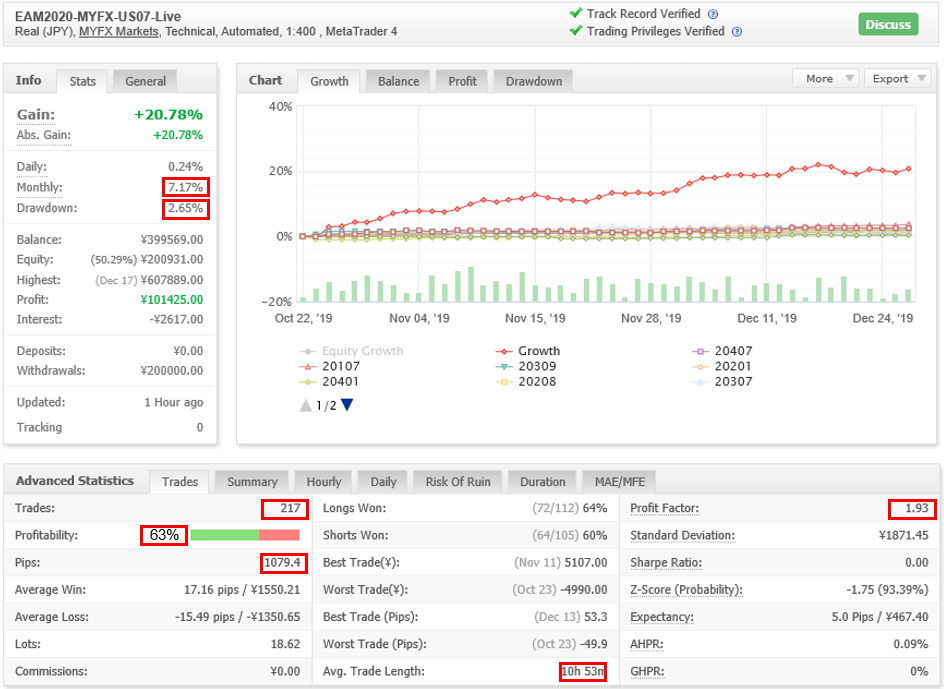944x689 pixels.
Task: Click the Profit Factor label
Action: [x=665, y=508]
